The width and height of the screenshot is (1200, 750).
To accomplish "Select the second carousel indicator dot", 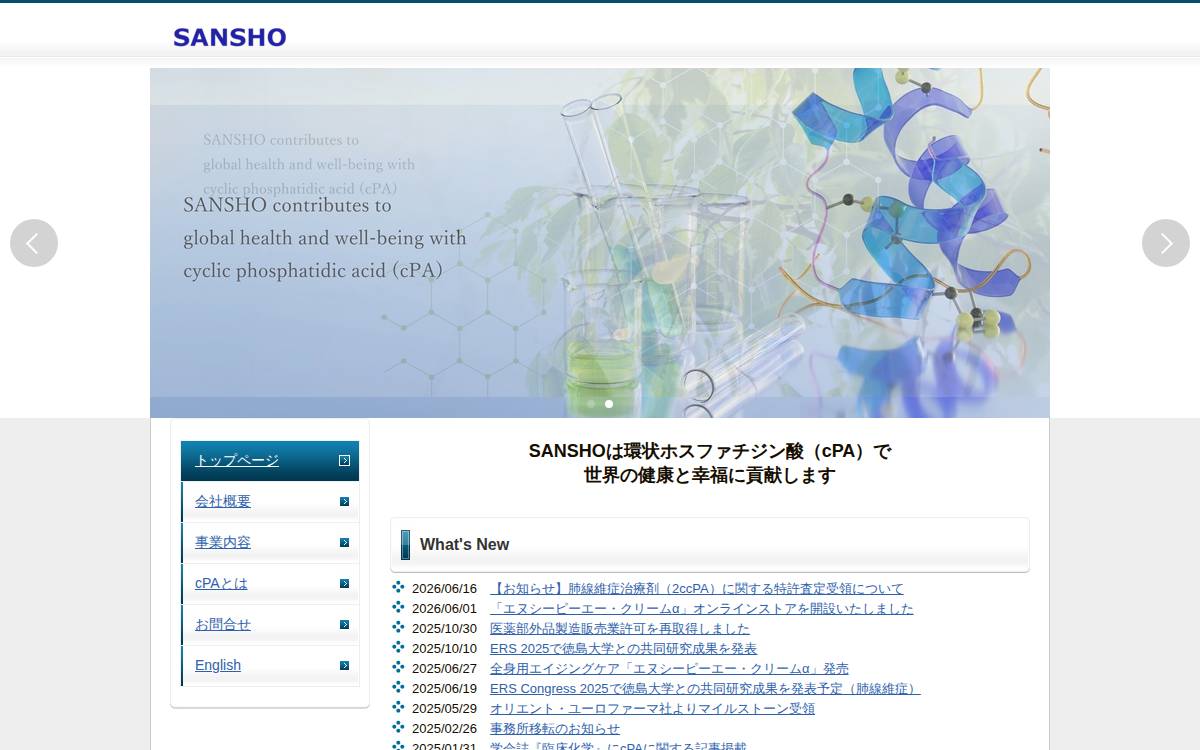I will [x=609, y=404].
